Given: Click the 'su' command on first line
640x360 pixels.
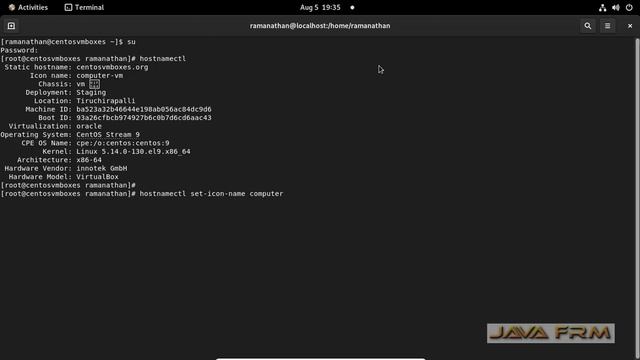Looking at the screenshot, I should pyautogui.click(x=131, y=42).
